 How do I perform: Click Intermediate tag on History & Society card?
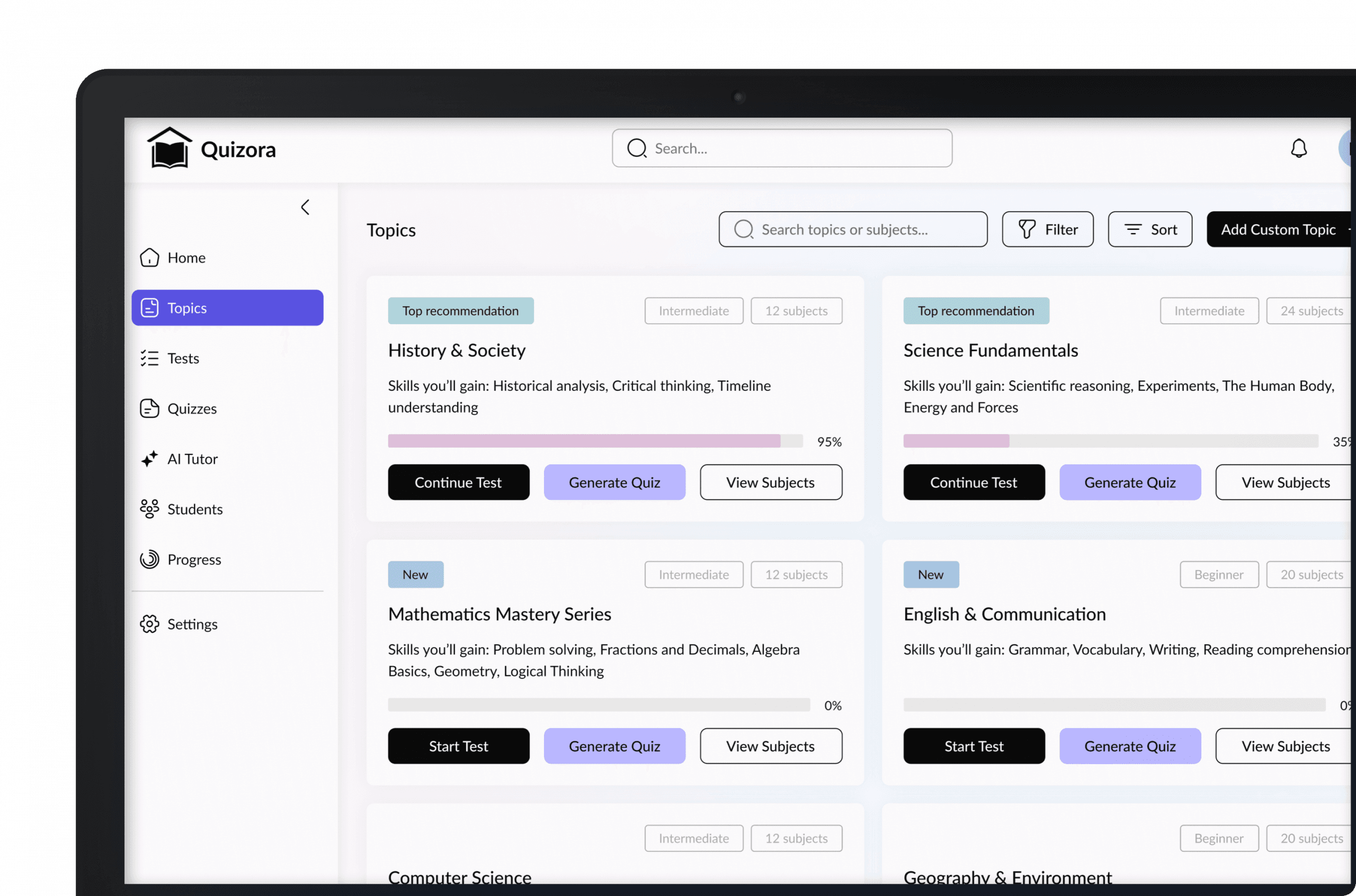pyautogui.click(x=694, y=311)
